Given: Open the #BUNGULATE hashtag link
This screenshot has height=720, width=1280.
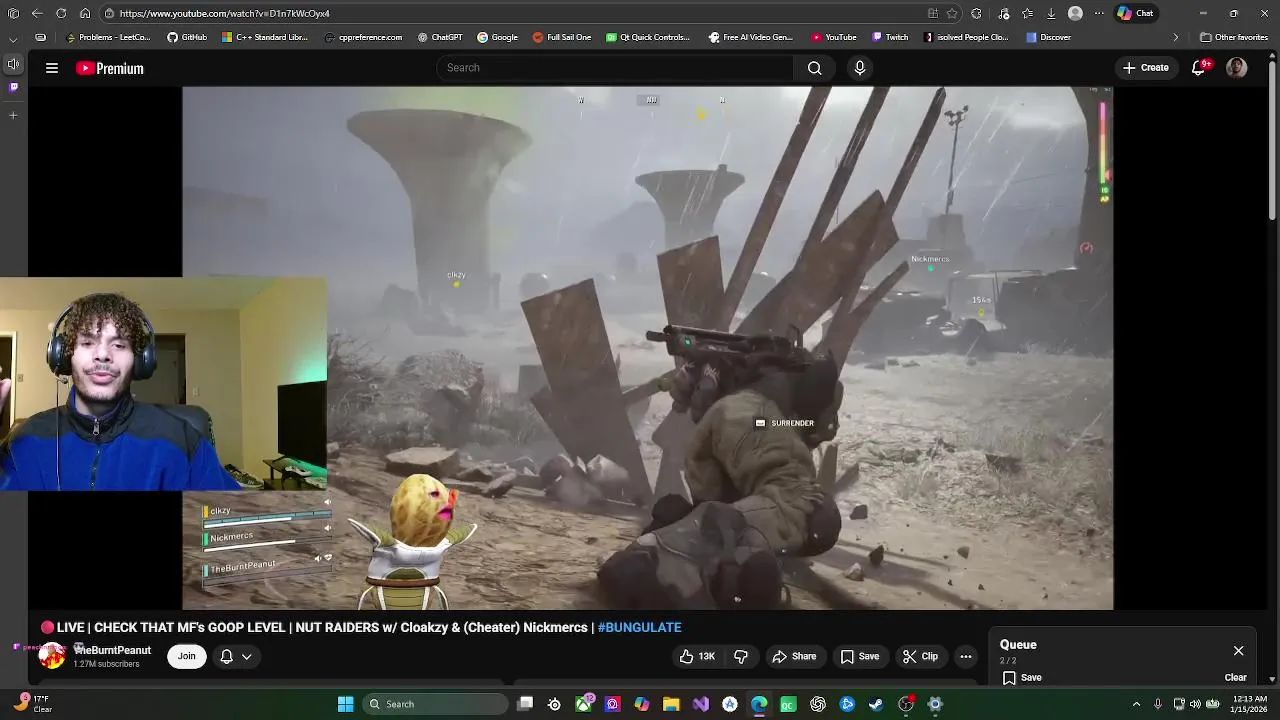Looking at the screenshot, I should tap(639, 627).
